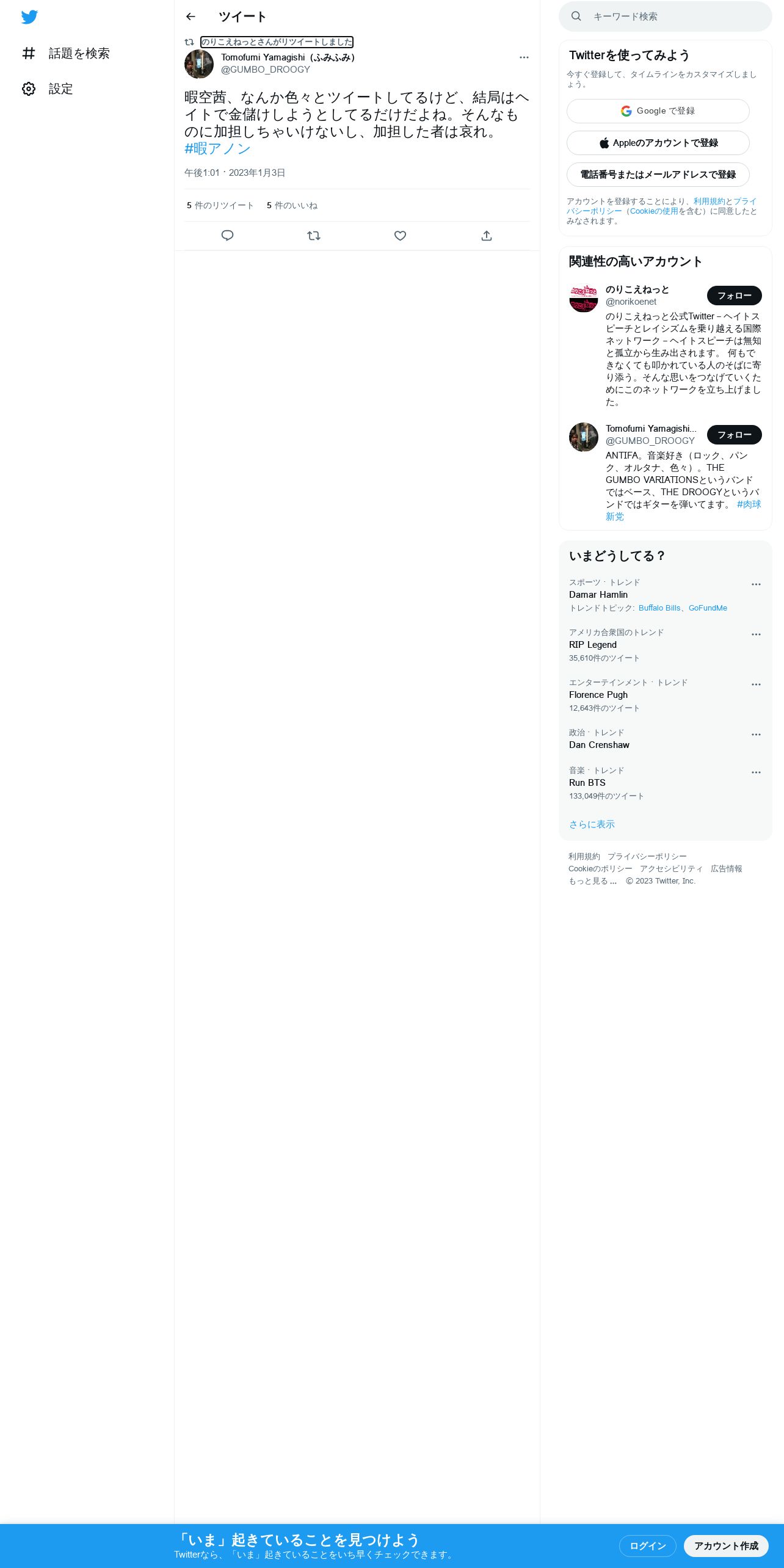
Task: Click the Twitter bird logo
Action: click(x=29, y=17)
